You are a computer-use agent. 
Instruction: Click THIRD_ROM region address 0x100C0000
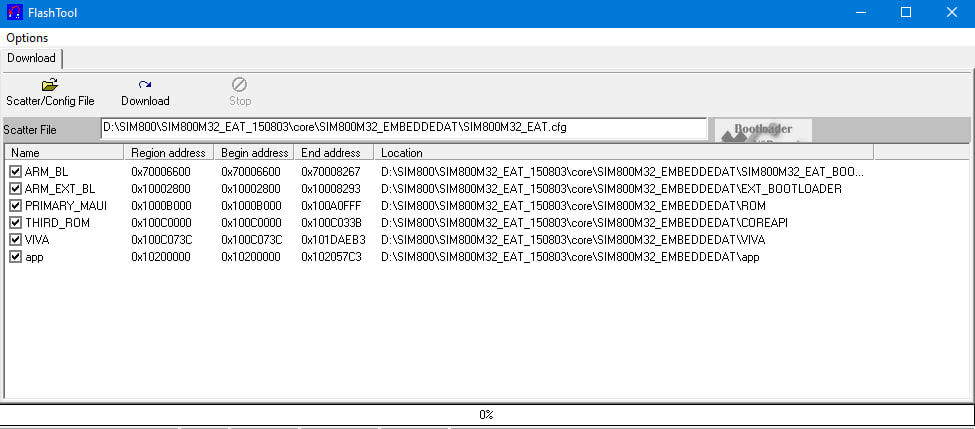161,223
